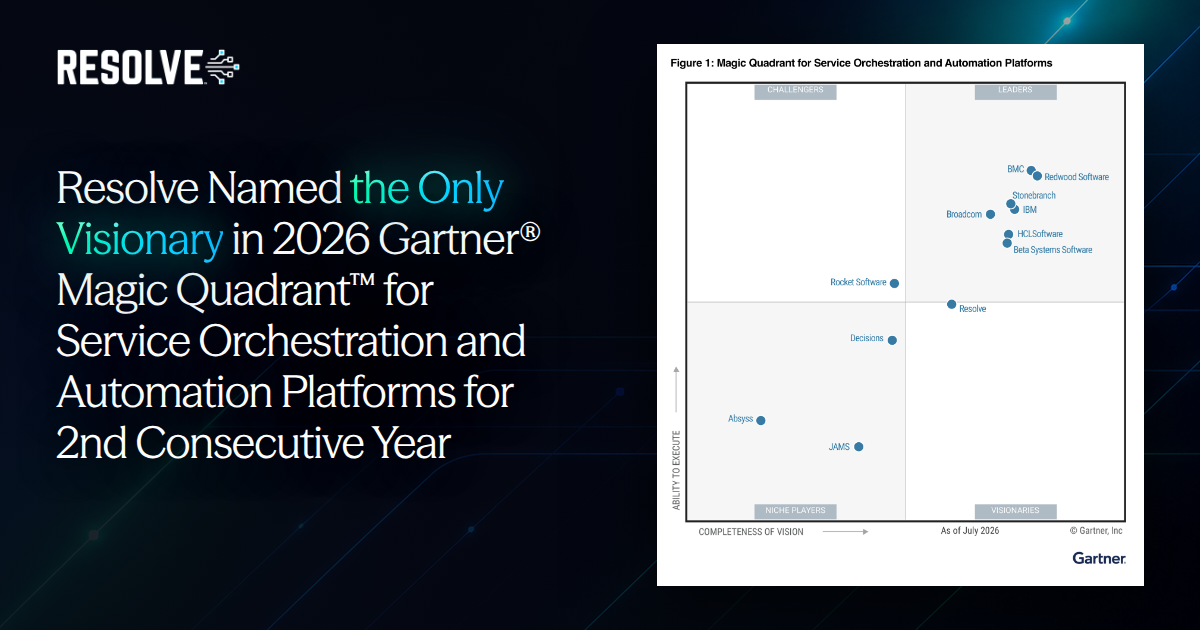Click the Resolve label in the quadrant
The height and width of the screenshot is (630, 1200).
(972, 309)
